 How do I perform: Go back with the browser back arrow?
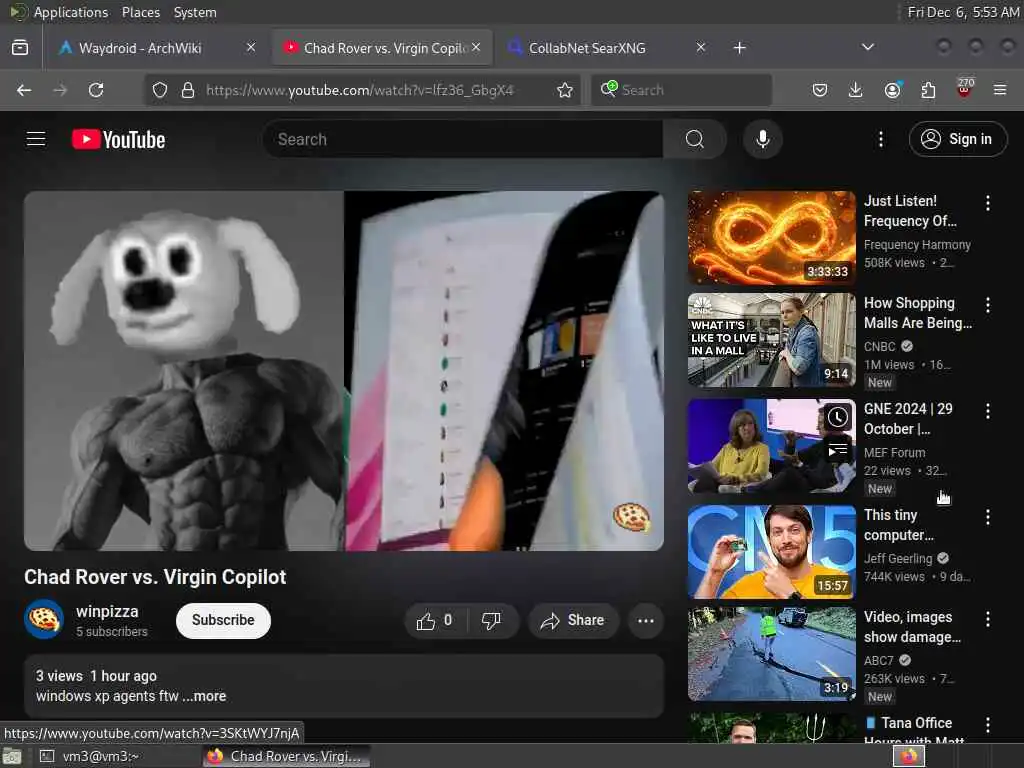click(24, 90)
